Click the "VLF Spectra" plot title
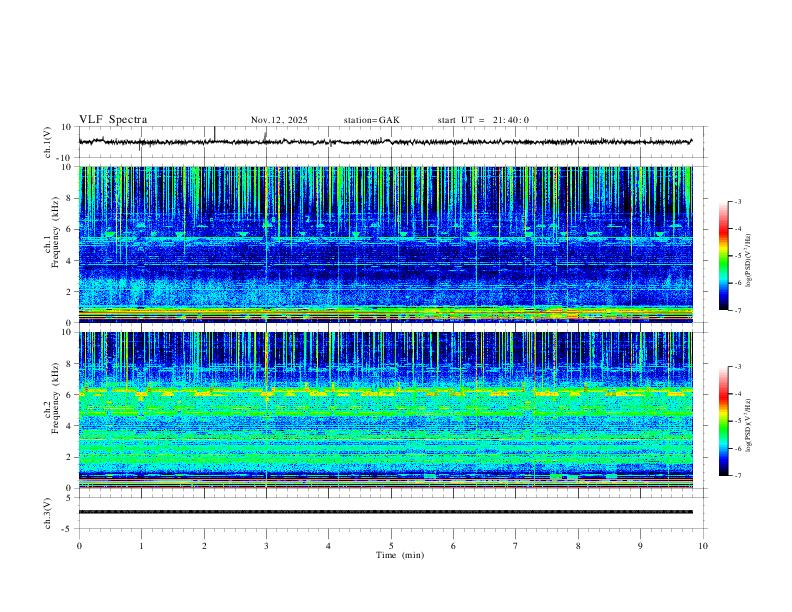This screenshot has width=792, height=612. click(113, 120)
